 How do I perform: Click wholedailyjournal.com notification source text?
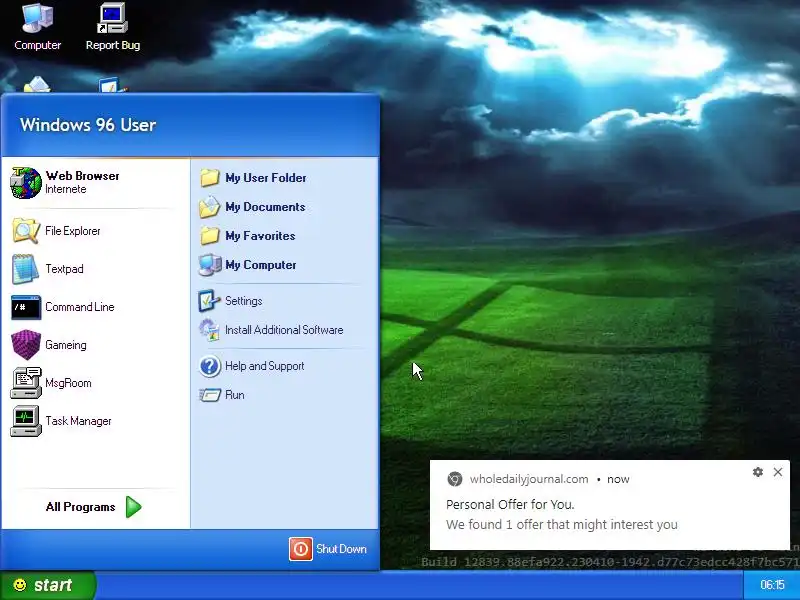529,480
